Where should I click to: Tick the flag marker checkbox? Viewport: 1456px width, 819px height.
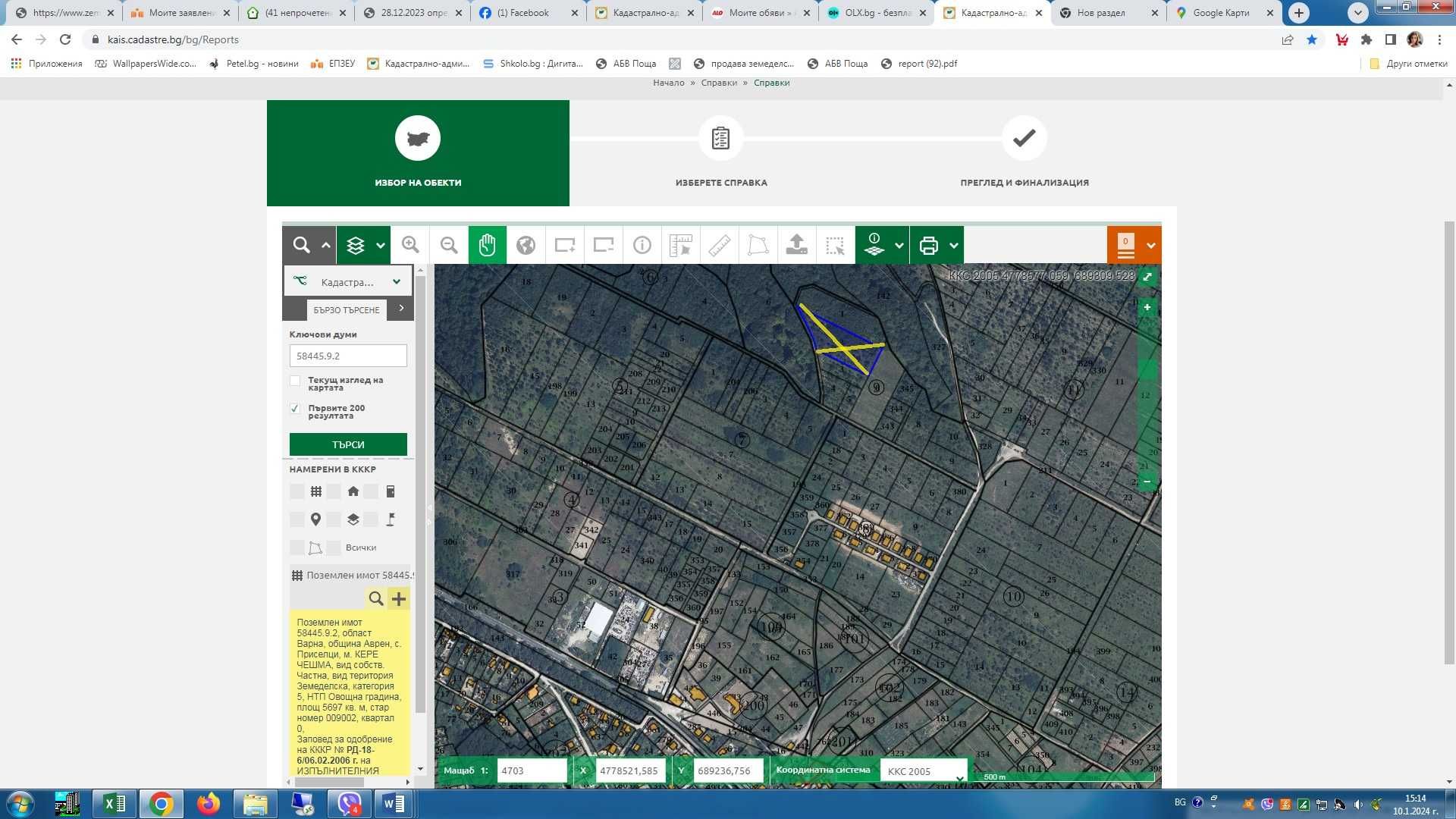pyautogui.click(x=371, y=519)
